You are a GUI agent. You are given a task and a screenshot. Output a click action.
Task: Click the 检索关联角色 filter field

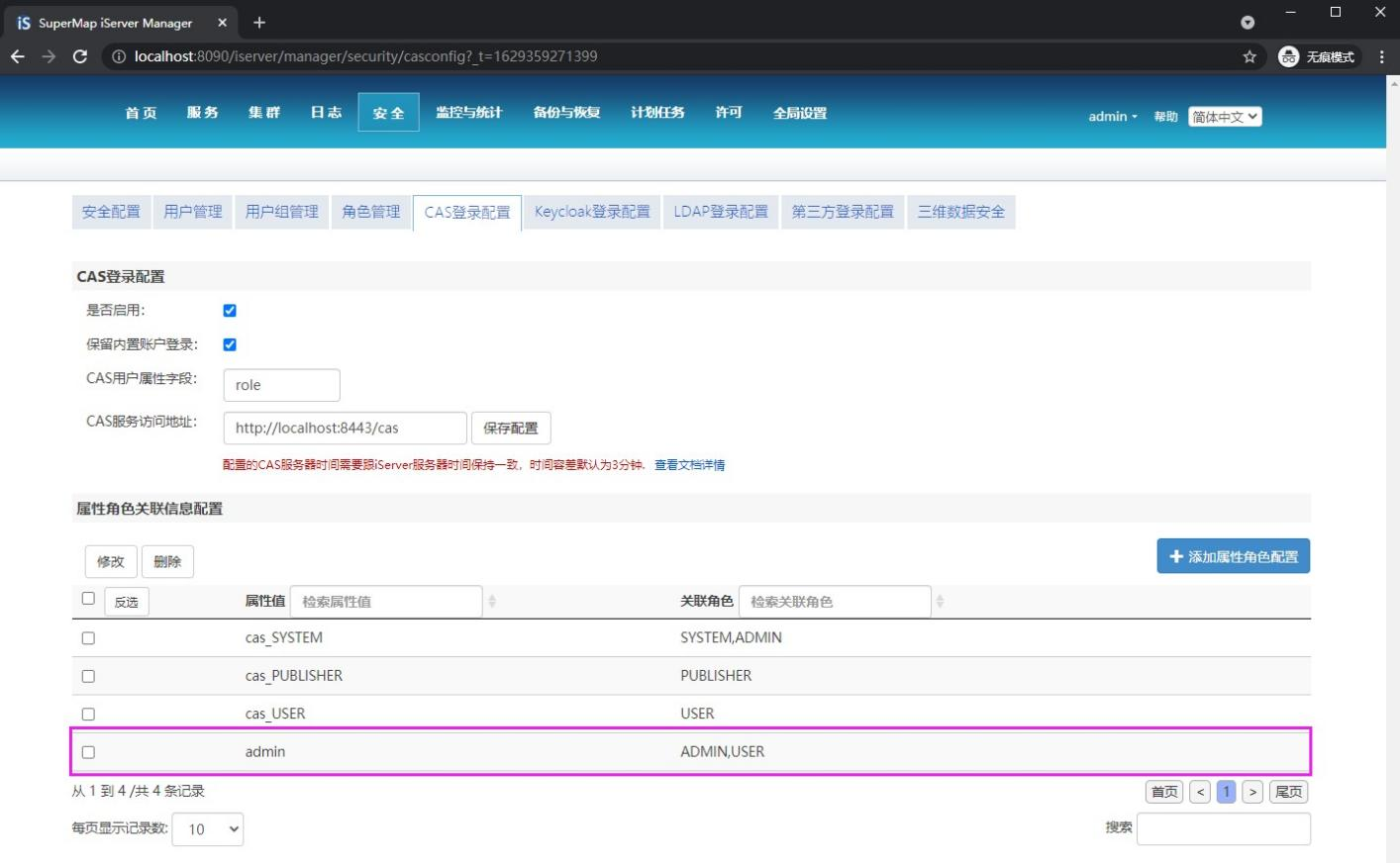coord(835,602)
